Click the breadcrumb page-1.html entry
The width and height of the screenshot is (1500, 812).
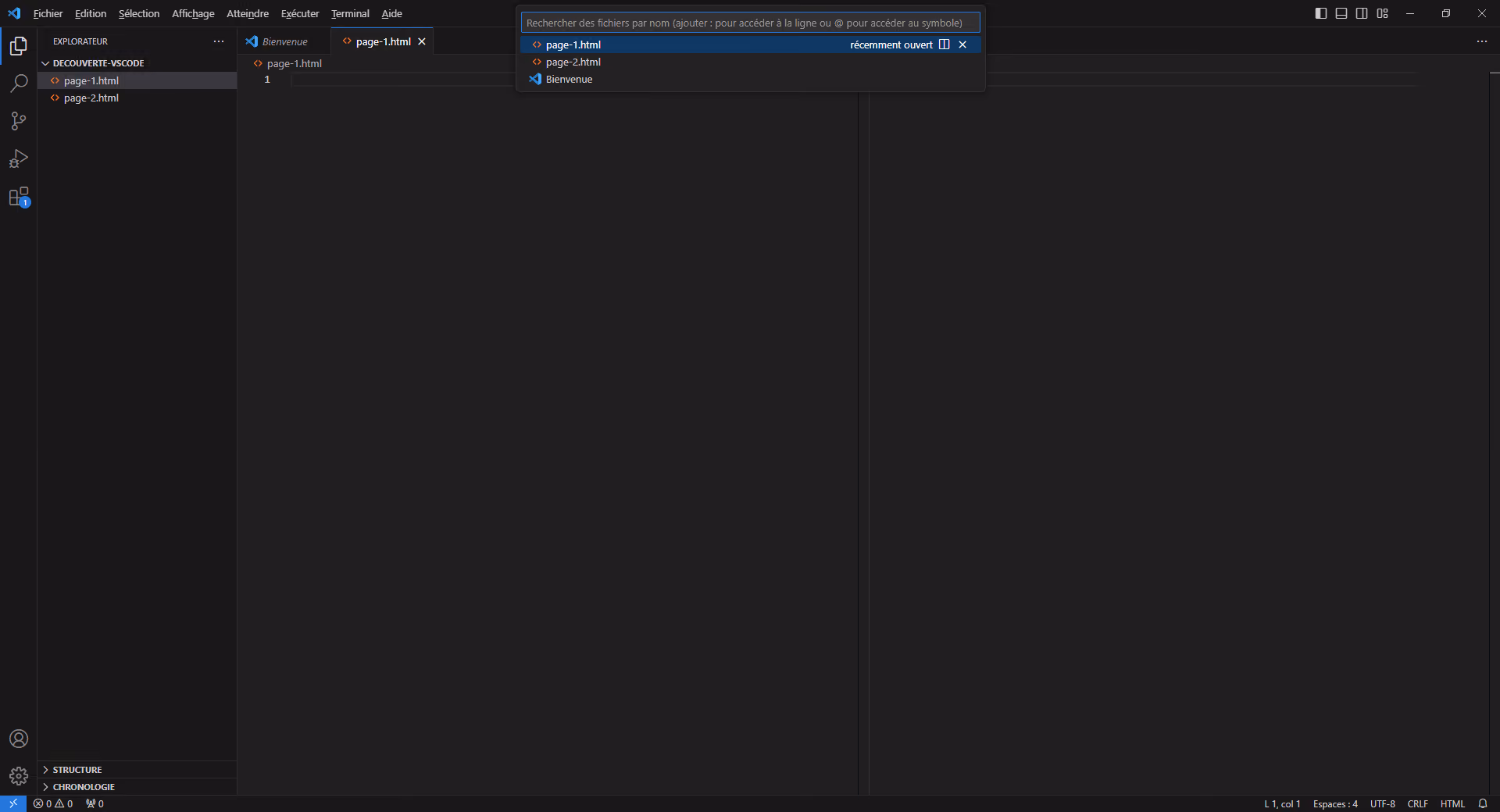(287, 63)
